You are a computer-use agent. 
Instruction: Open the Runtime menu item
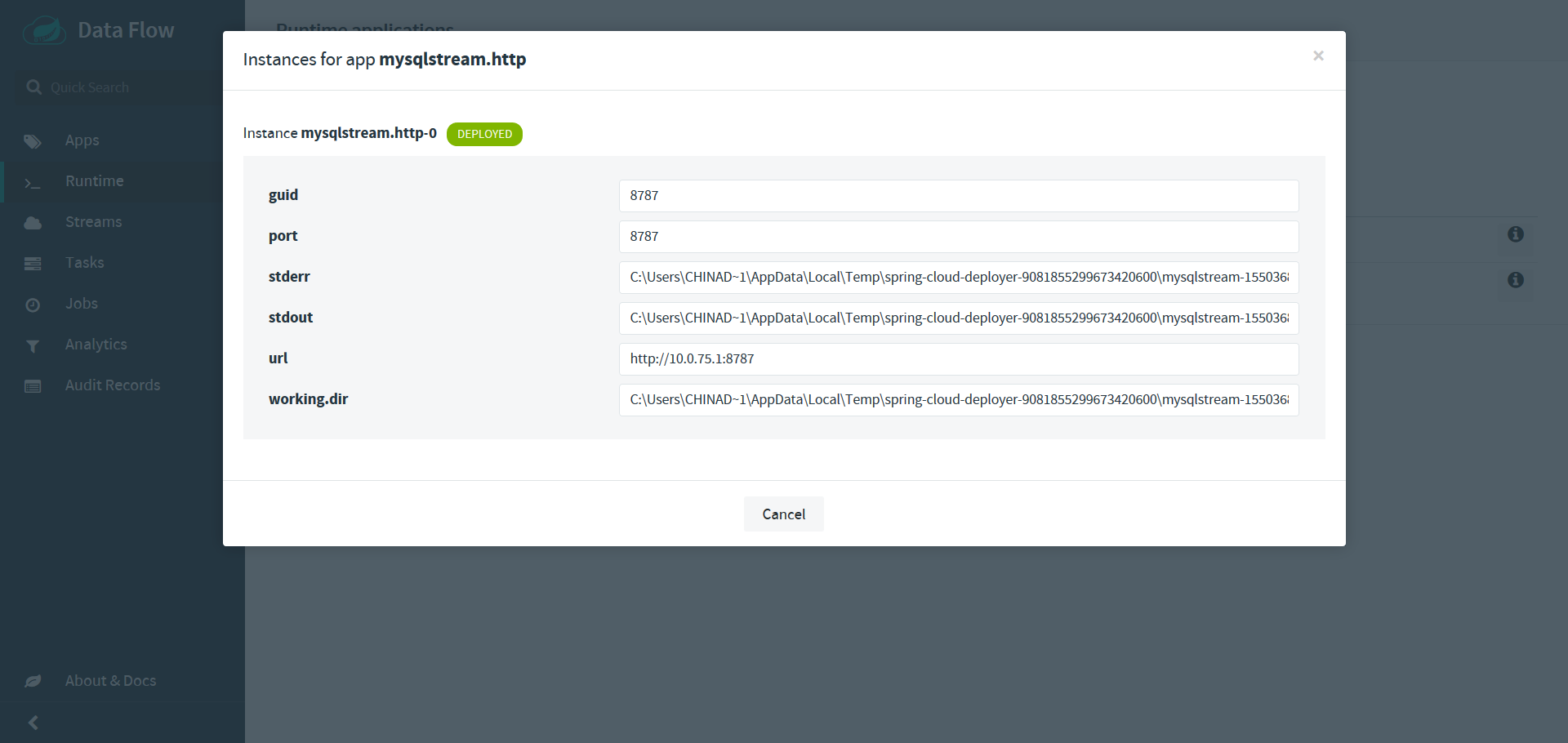(94, 181)
